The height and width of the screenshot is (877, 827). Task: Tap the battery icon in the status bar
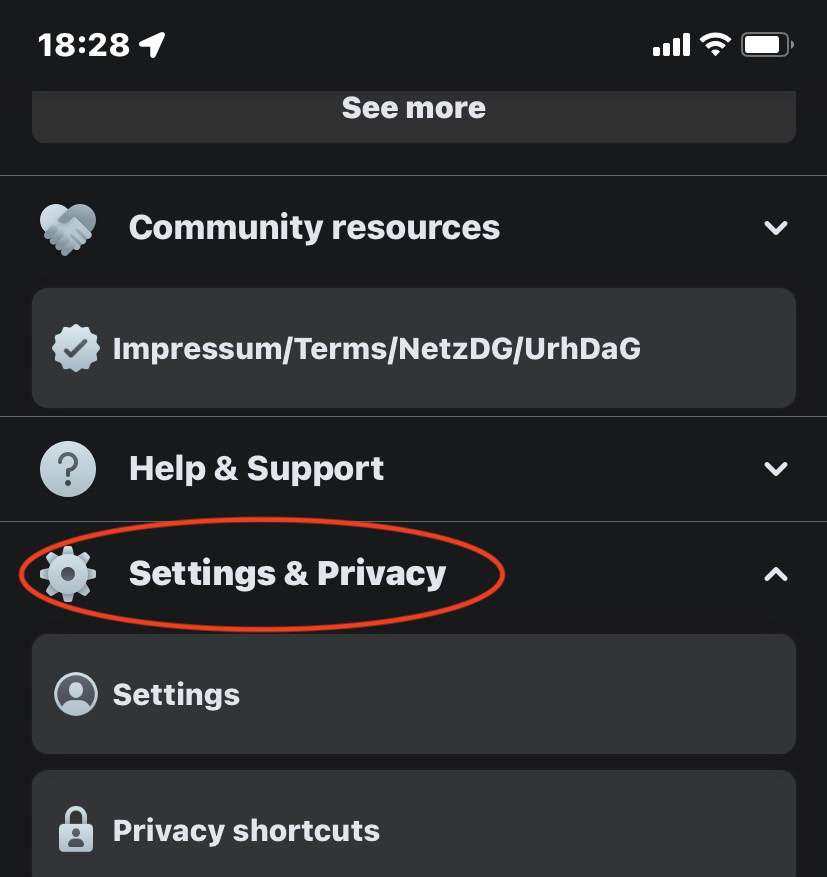[x=767, y=44]
